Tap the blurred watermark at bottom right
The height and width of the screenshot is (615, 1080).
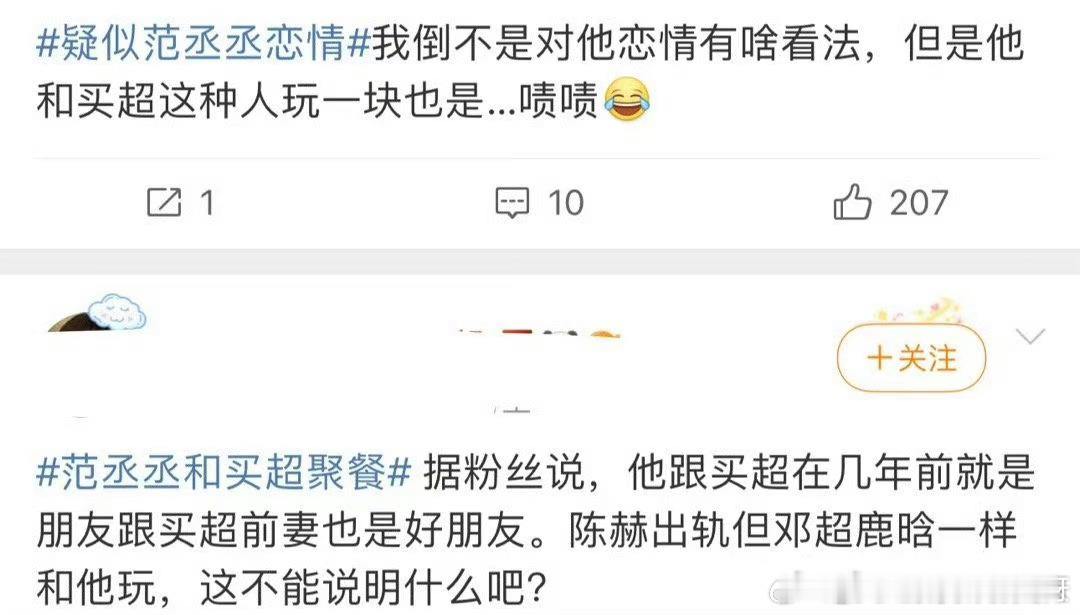pyautogui.click(x=923, y=591)
